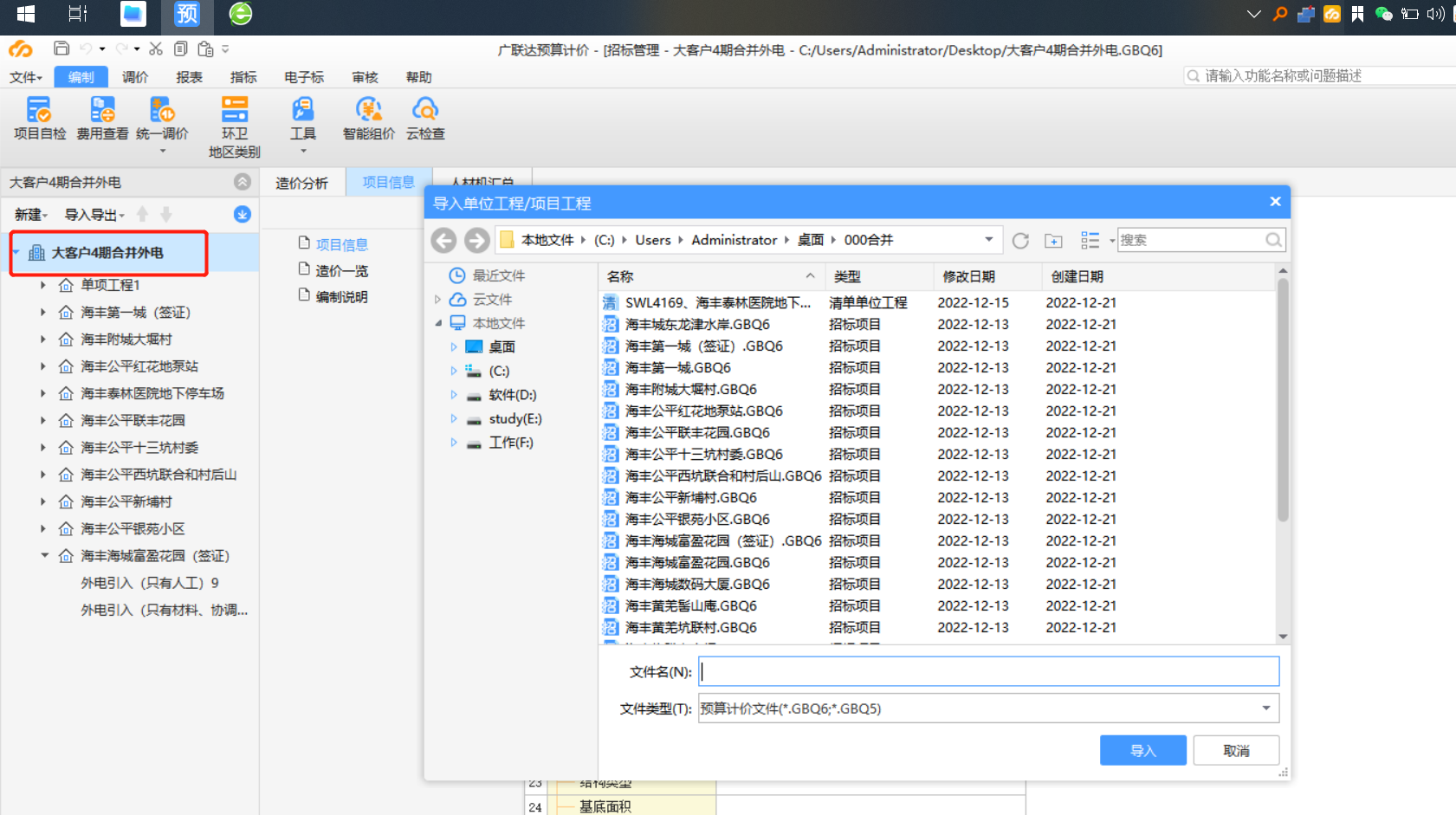Screen dimensions: 1456x815
Task: Collapse 本地文件 in dialog sidebar
Action: pyautogui.click(x=437, y=323)
